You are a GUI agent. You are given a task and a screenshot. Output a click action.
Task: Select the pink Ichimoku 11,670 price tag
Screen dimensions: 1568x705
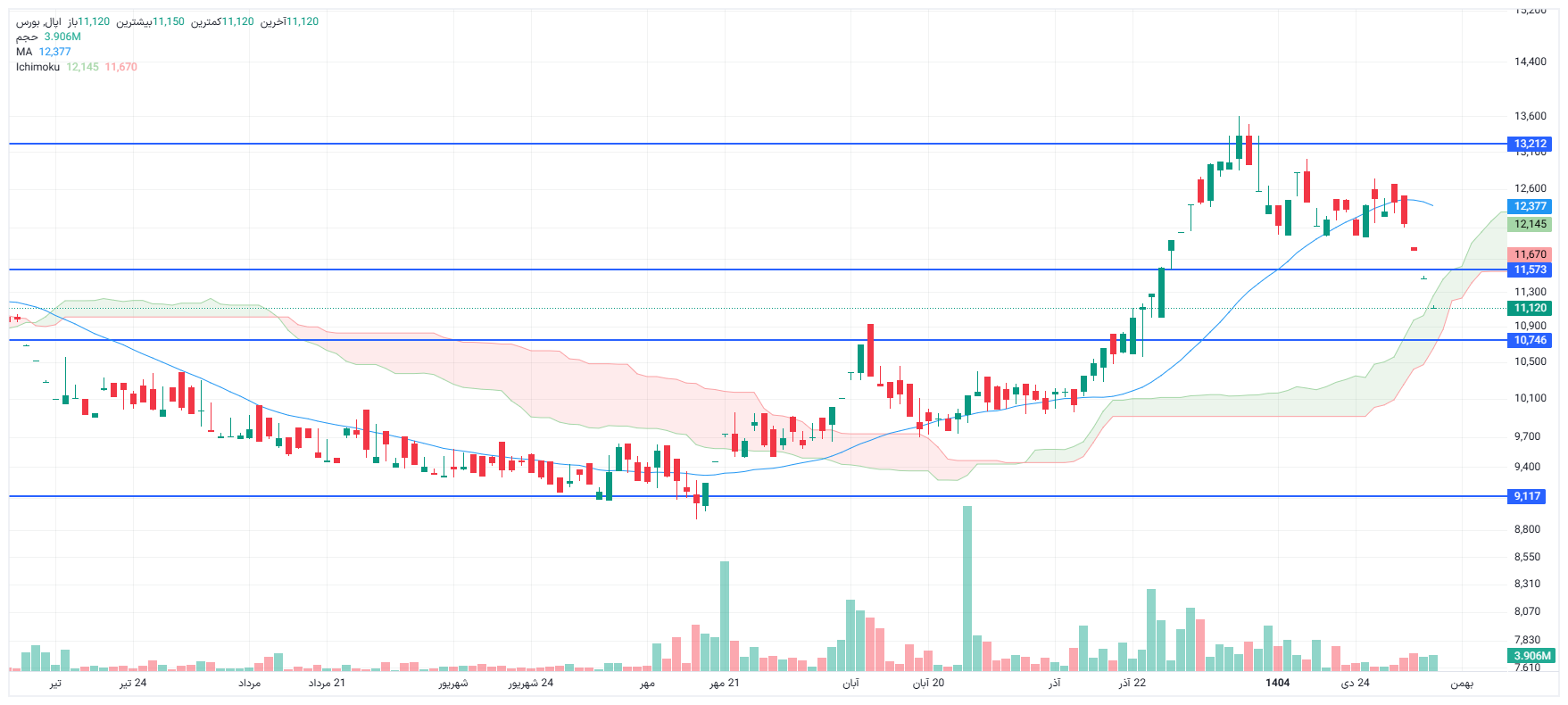[x=1530, y=254]
